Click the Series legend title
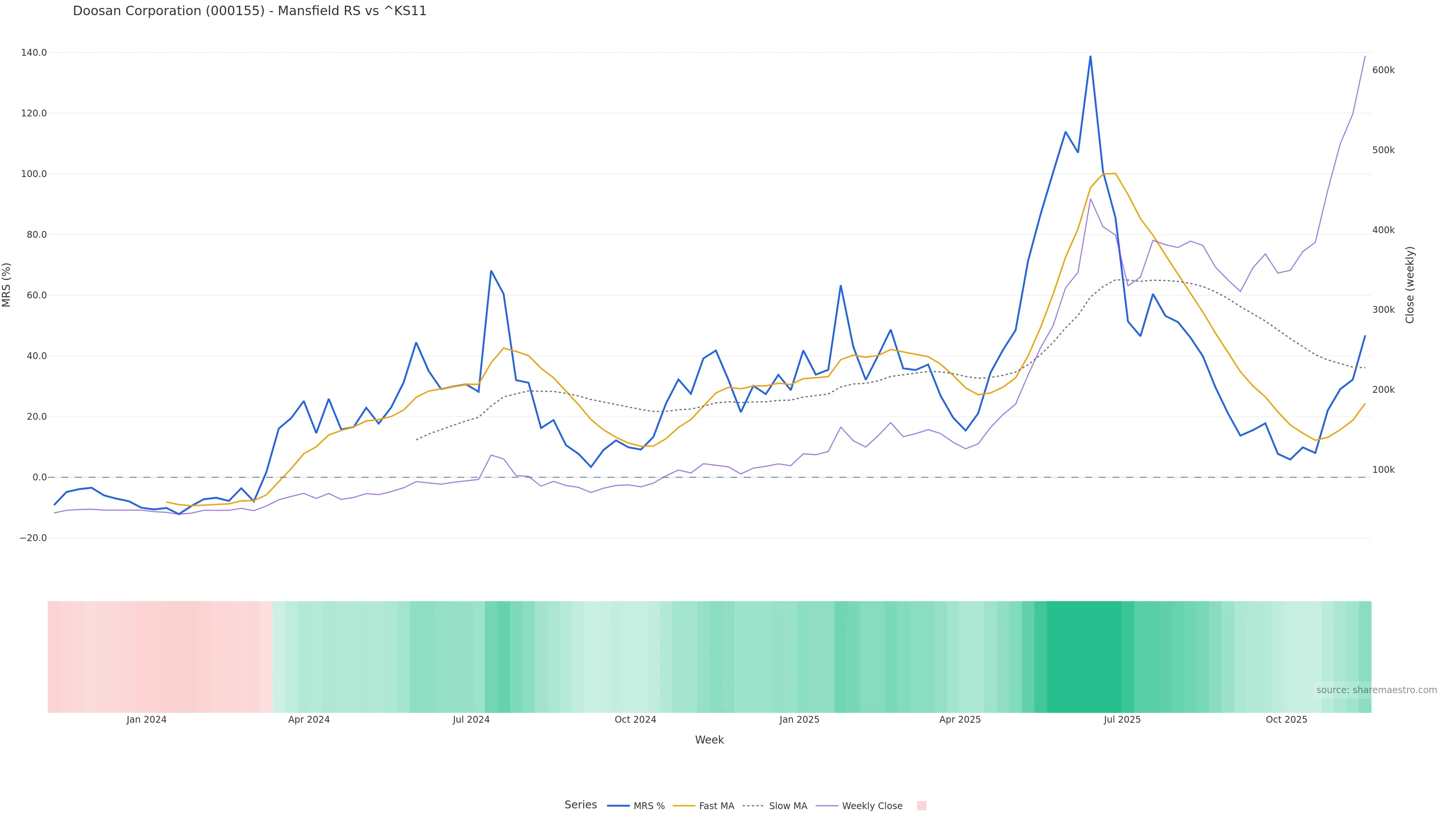1456x819 pixels. pos(581,805)
